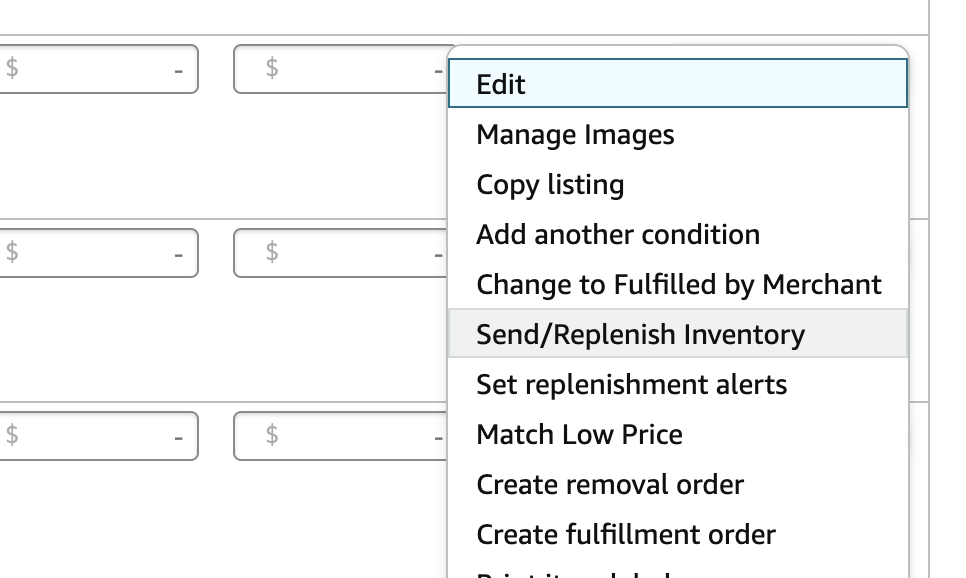The image size is (966, 578).
Task: Open Manage Images
Action: [x=575, y=134]
